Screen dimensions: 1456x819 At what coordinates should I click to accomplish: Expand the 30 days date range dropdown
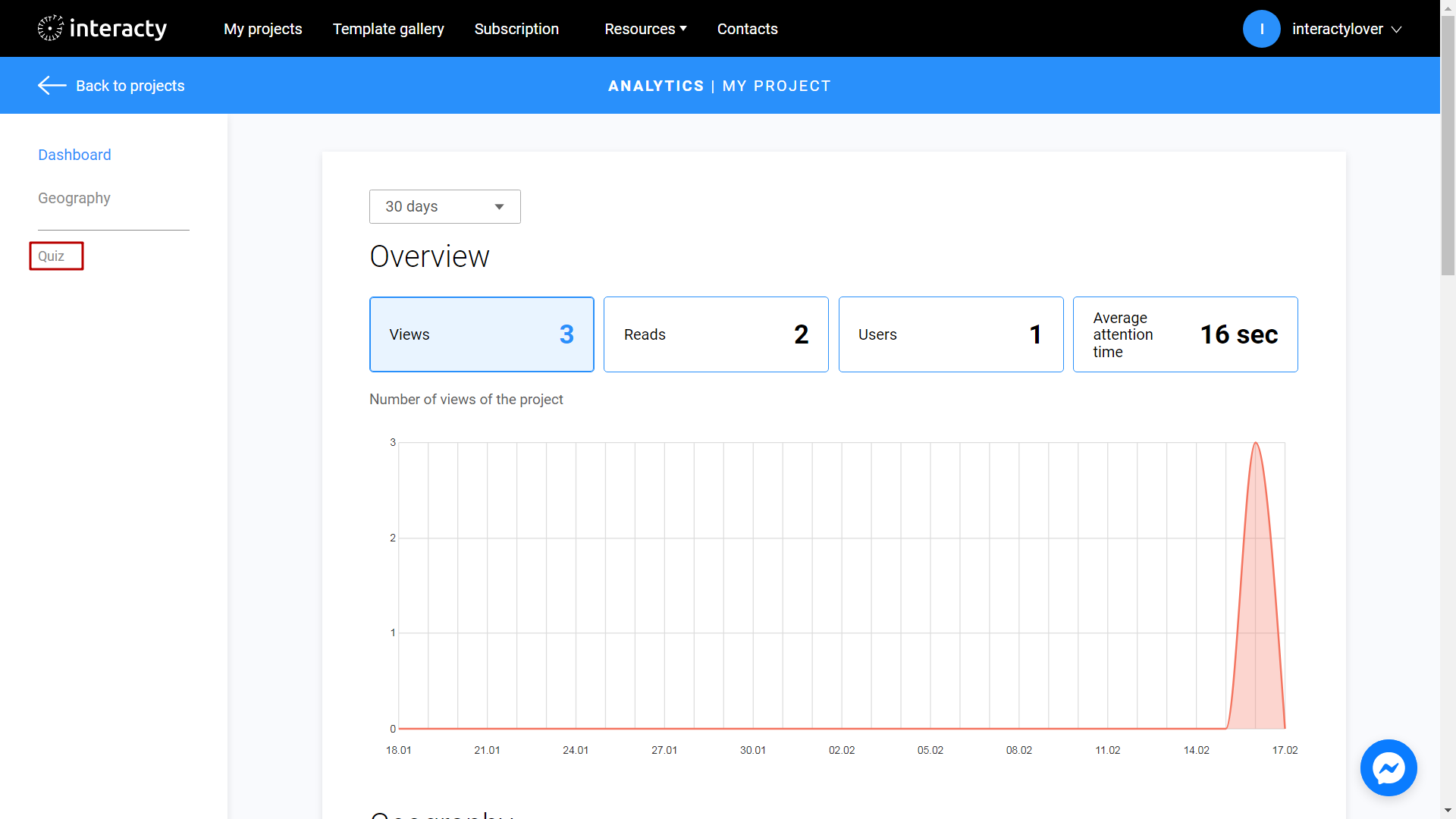pyautogui.click(x=445, y=206)
